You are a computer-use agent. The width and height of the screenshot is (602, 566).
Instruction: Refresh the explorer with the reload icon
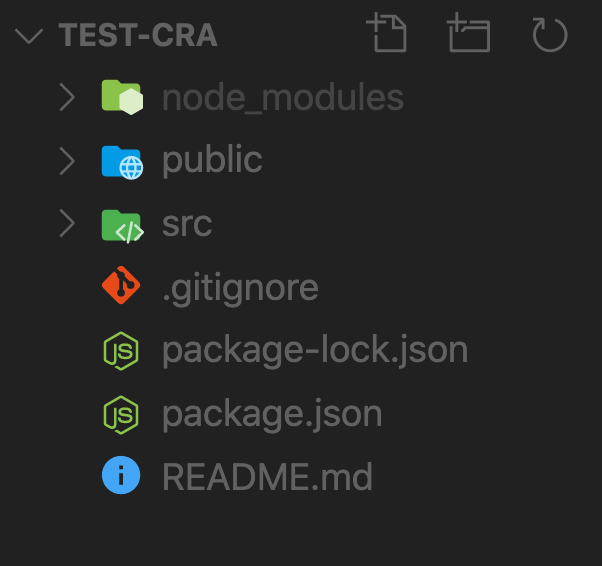[x=550, y=35]
